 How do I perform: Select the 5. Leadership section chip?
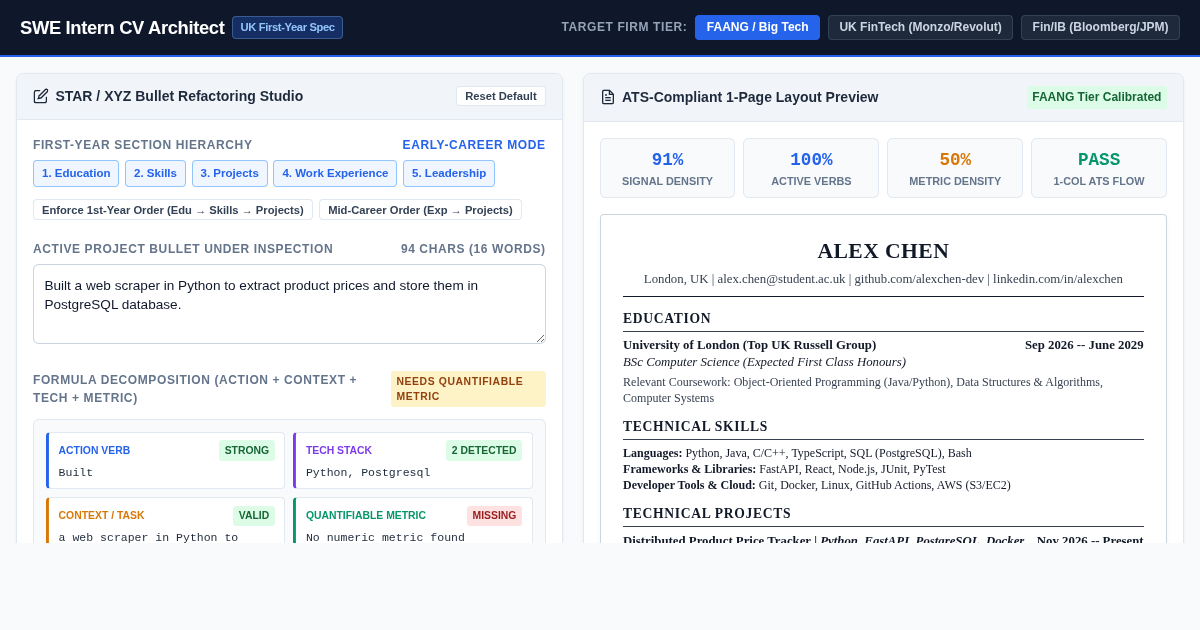(449, 173)
